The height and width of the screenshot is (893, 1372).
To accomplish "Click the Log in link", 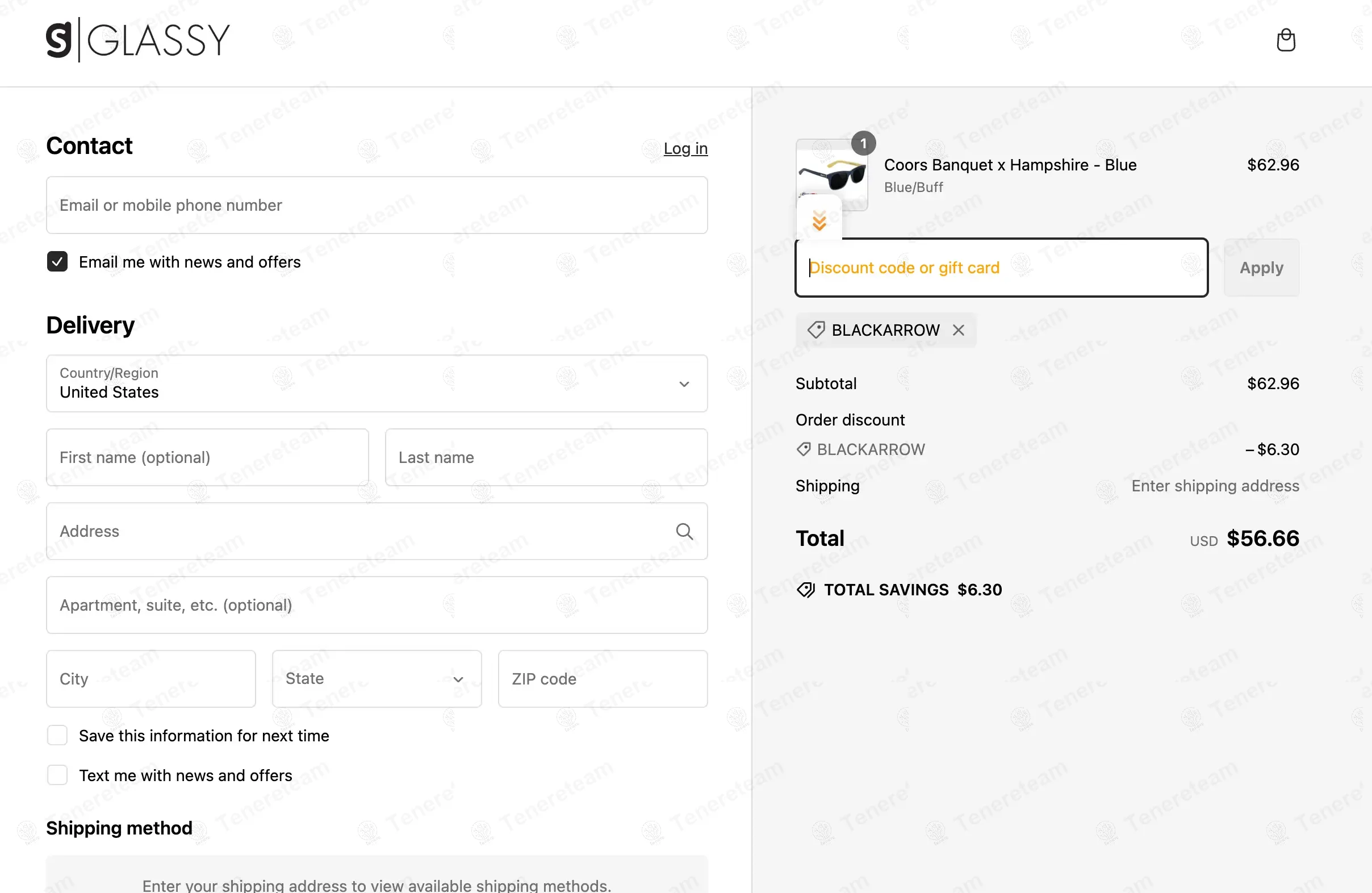I will pos(685,149).
